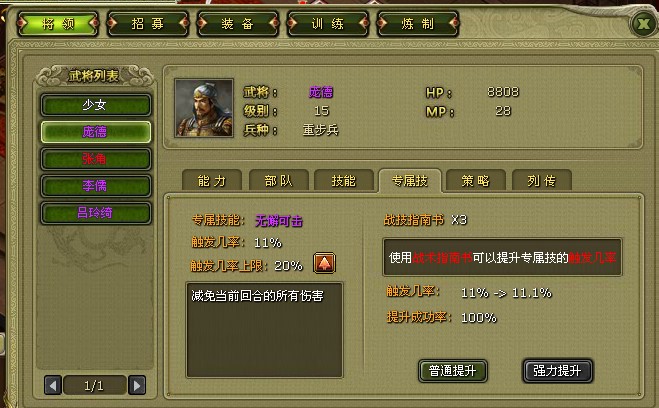Screen dimensions: 659x408
Task: Open the 炼制 top menu
Action: point(417,24)
